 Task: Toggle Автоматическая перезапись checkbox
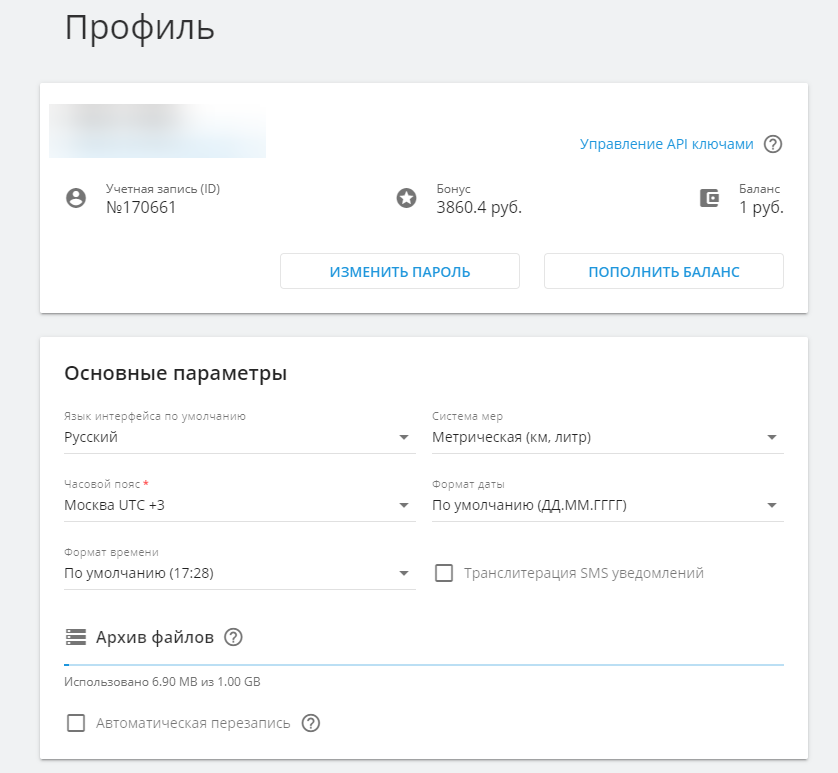tap(76, 723)
